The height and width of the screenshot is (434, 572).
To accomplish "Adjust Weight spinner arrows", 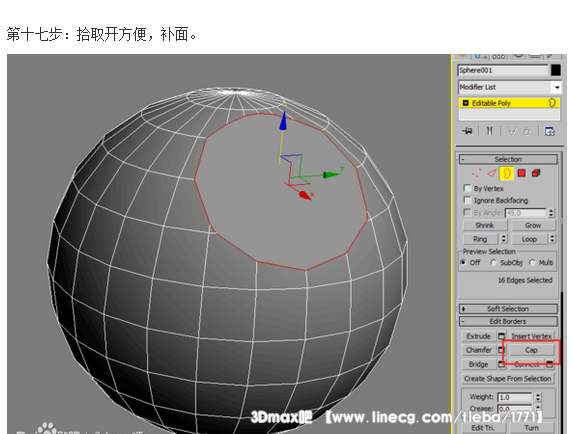I will click(x=538, y=397).
